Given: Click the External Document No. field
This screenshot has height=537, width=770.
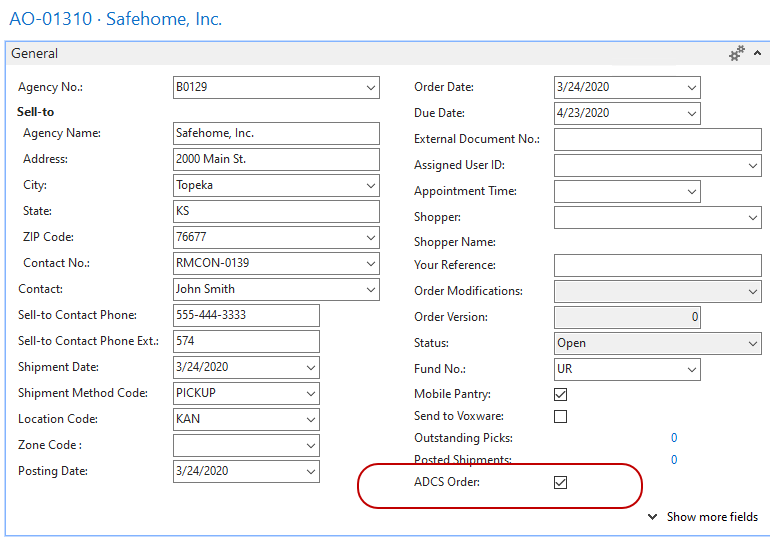Looking at the screenshot, I should tap(657, 140).
